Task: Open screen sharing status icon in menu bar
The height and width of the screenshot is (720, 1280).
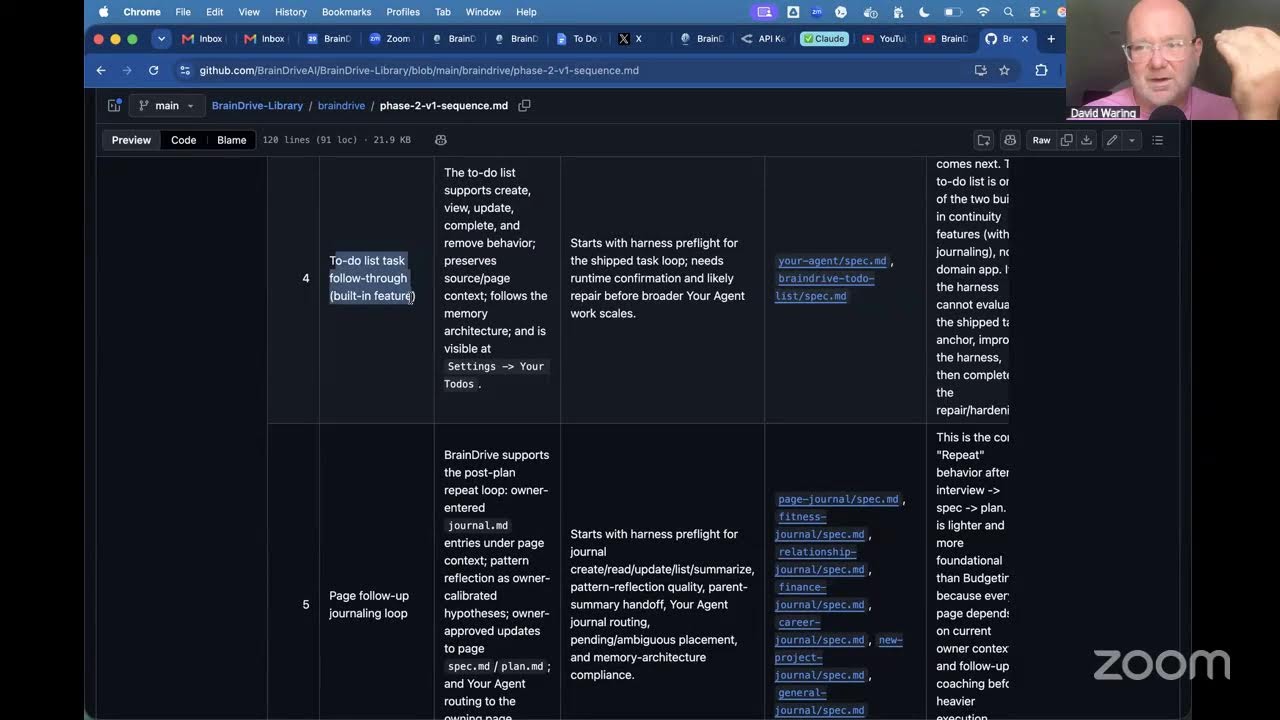Action: click(765, 12)
